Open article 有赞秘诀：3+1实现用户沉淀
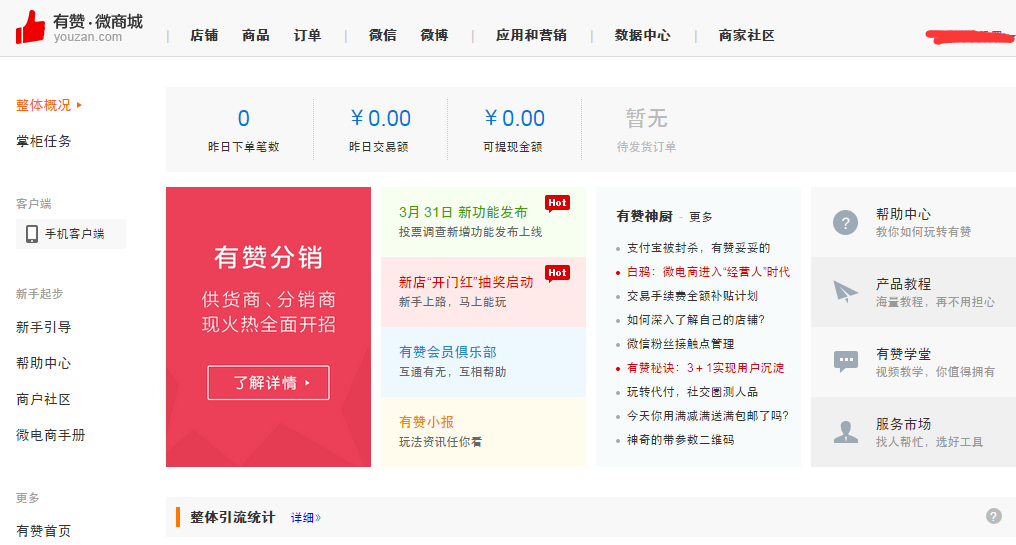 tap(706, 367)
